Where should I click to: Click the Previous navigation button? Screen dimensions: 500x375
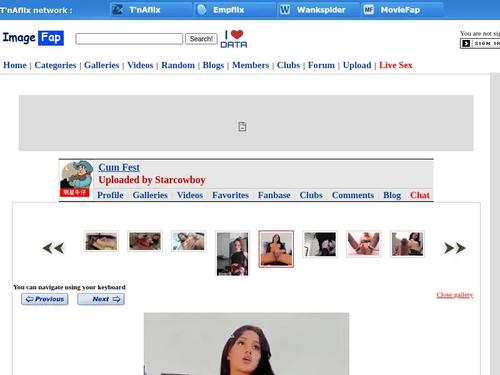coord(45,299)
